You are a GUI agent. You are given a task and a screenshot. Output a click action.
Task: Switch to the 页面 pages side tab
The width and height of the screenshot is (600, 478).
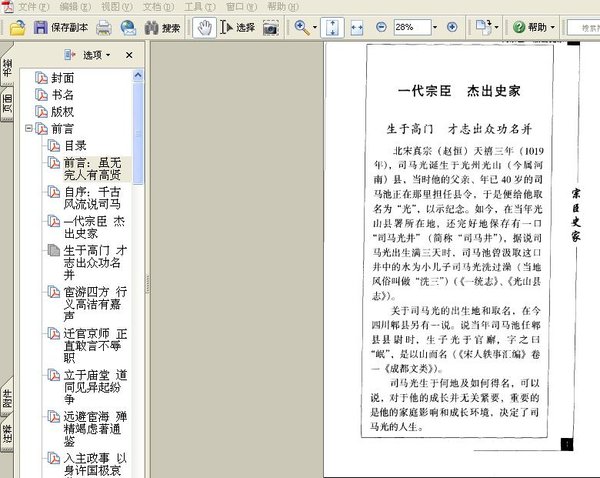(x=7, y=105)
